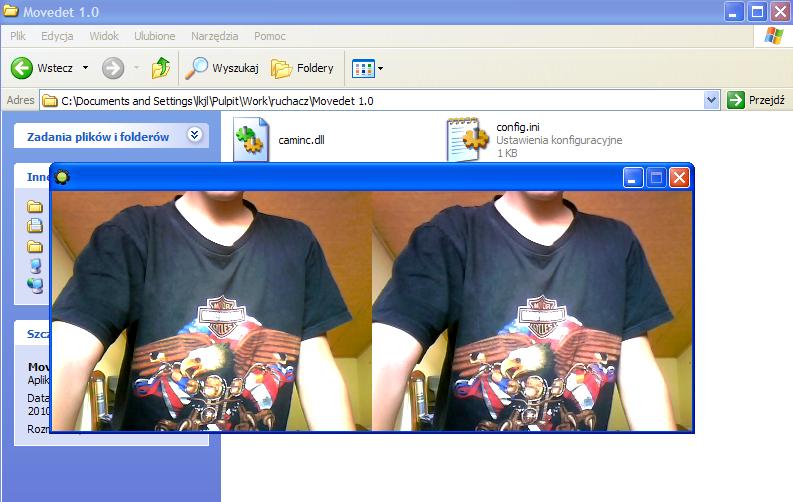The width and height of the screenshot is (793, 502).
Task: Select the caminc.dll file icon
Action: tap(251, 139)
